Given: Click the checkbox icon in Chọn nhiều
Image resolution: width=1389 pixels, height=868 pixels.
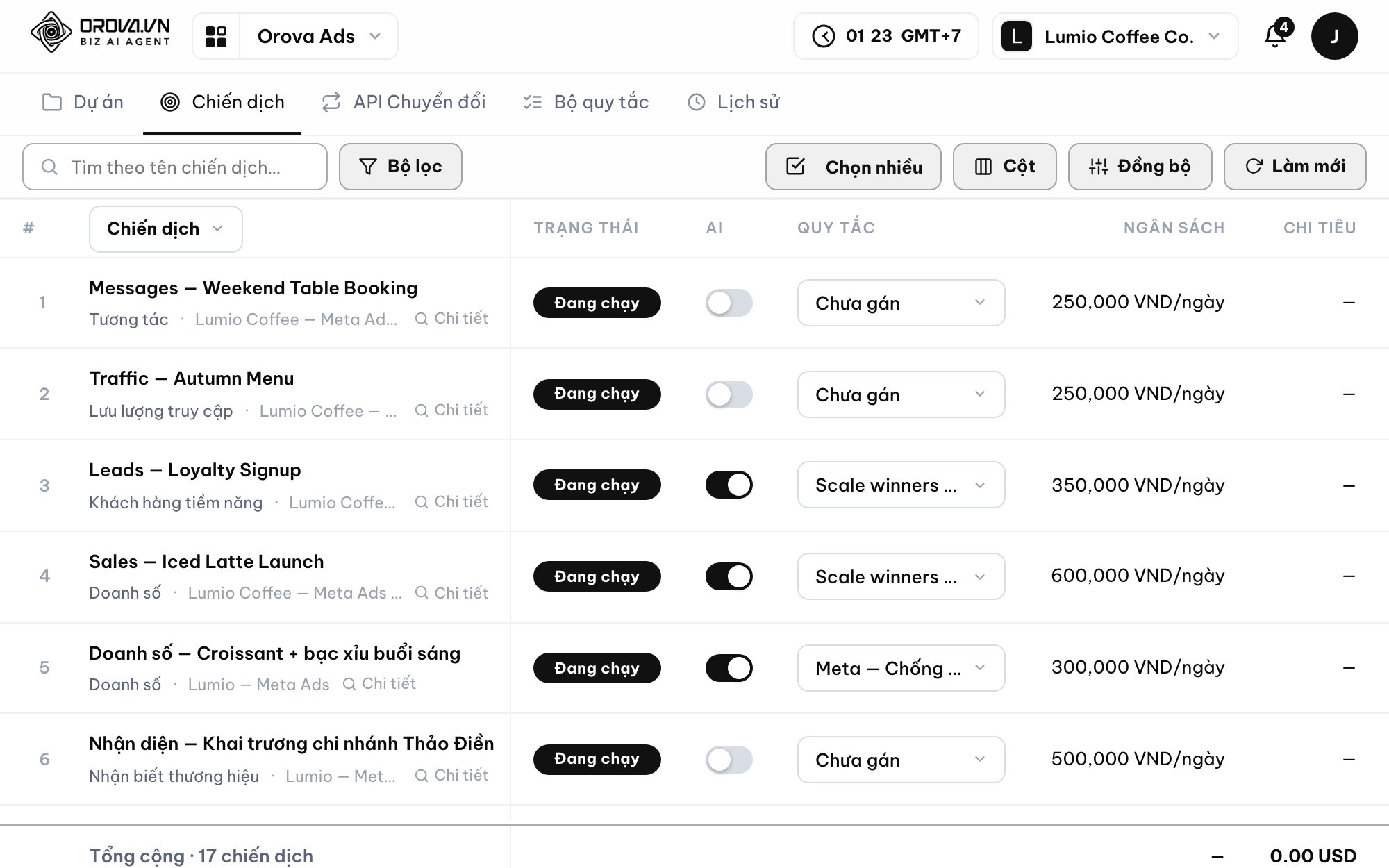Looking at the screenshot, I should pos(795,167).
